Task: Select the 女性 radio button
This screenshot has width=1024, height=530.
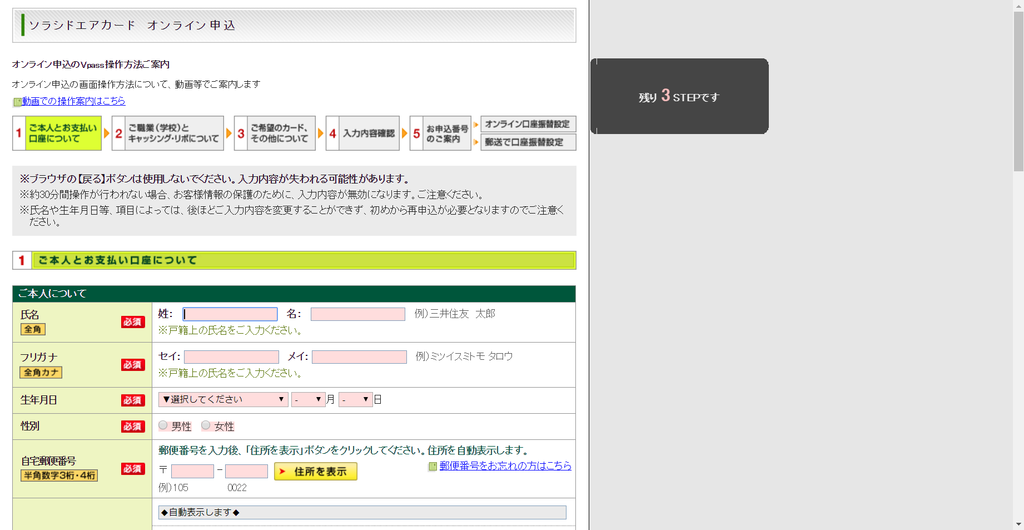Action: pyautogui.click(x=206, y=426)
